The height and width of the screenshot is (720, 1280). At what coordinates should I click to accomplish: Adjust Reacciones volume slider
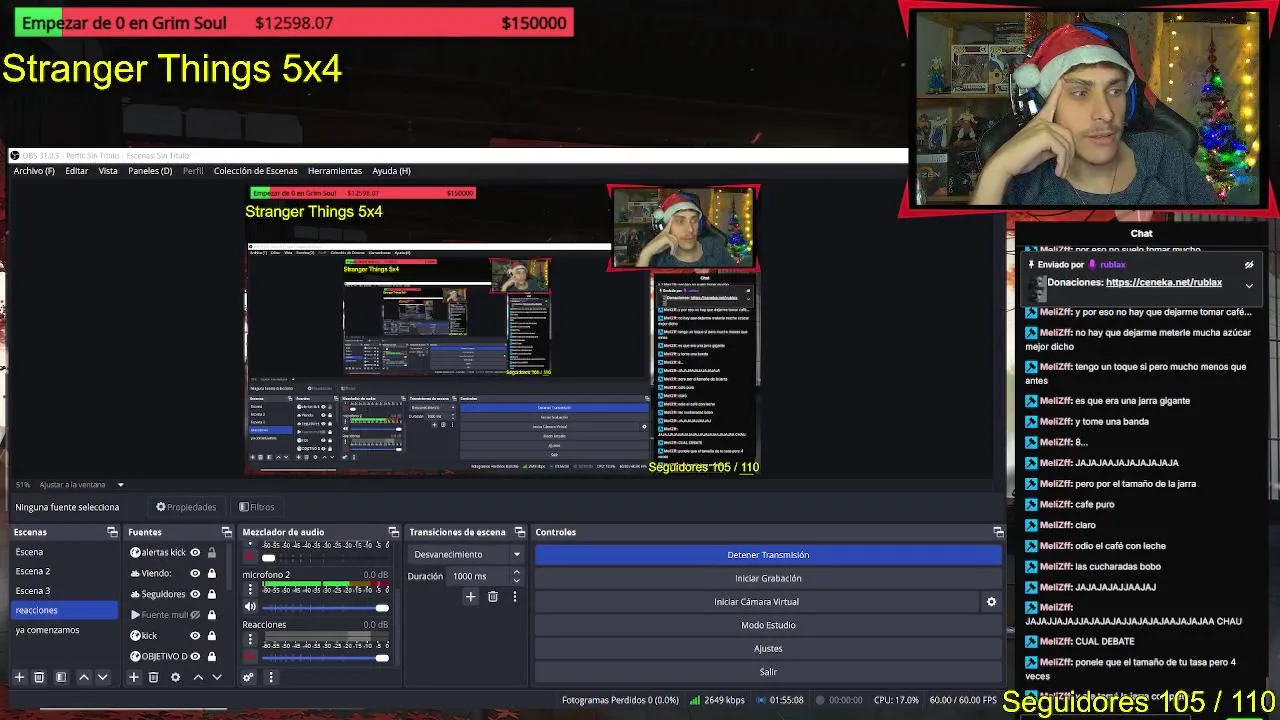325,658
